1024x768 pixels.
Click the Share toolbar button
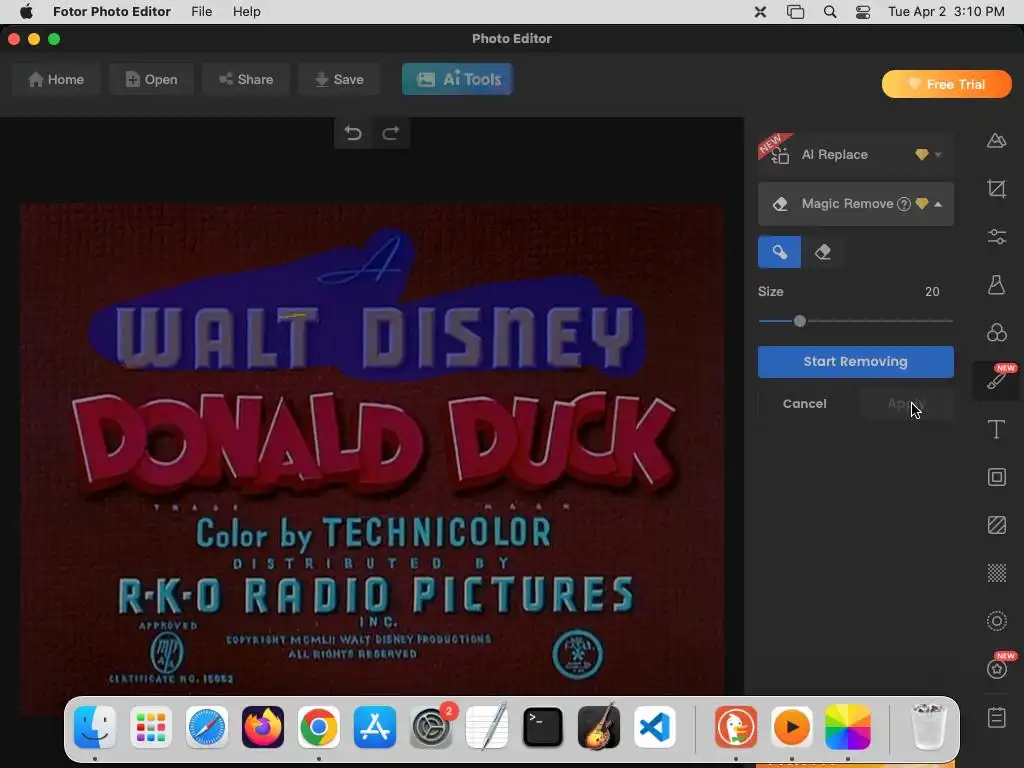click(246, 80)
